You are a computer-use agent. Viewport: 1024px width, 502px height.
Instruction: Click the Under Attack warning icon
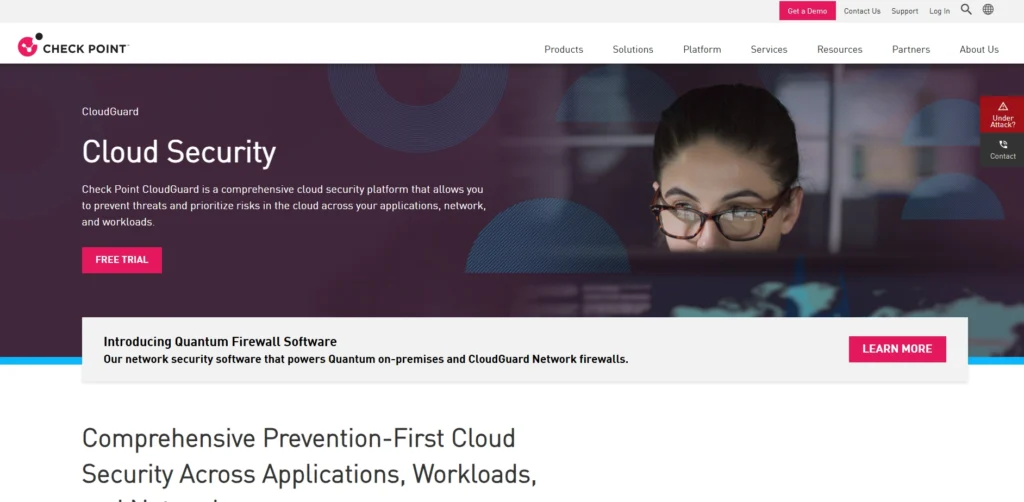1003,106
